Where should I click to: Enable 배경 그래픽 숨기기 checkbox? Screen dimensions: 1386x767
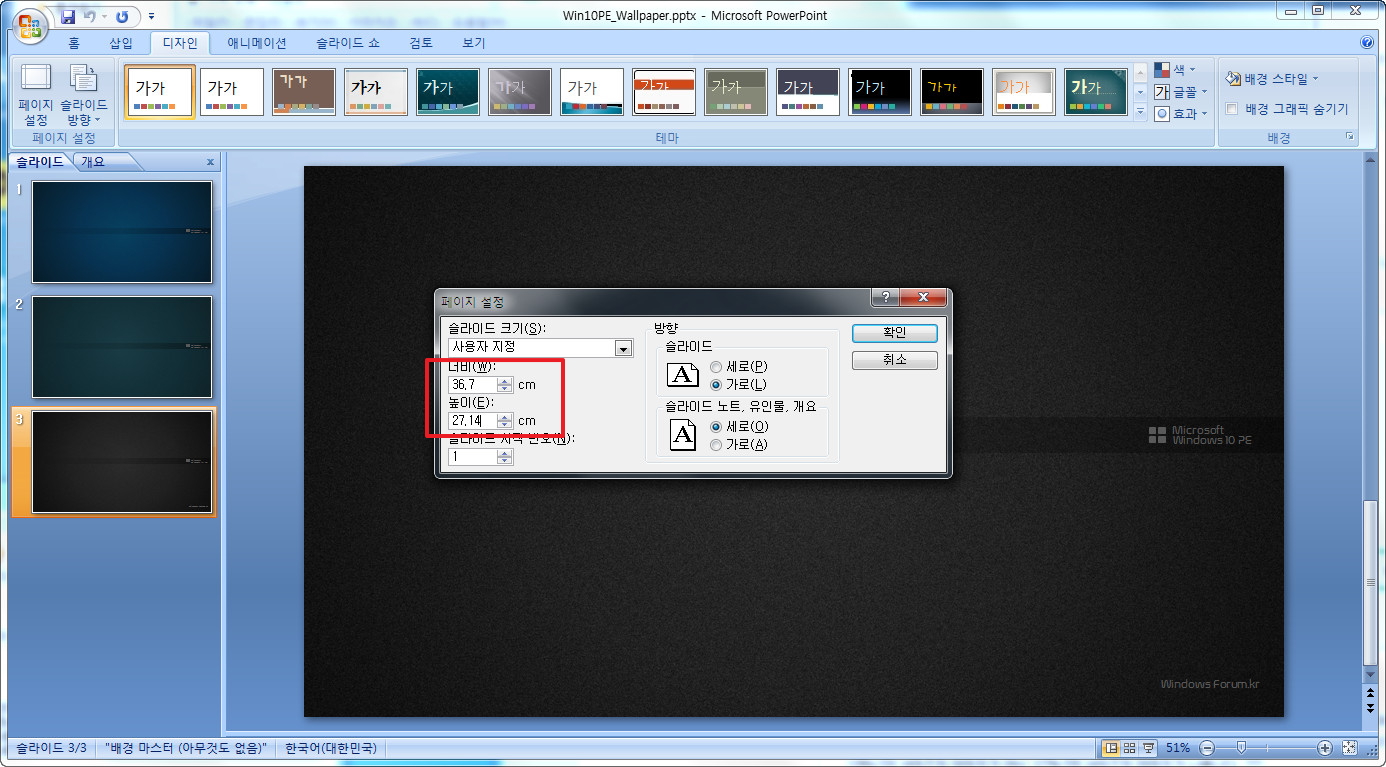(x=1233, y=109)
